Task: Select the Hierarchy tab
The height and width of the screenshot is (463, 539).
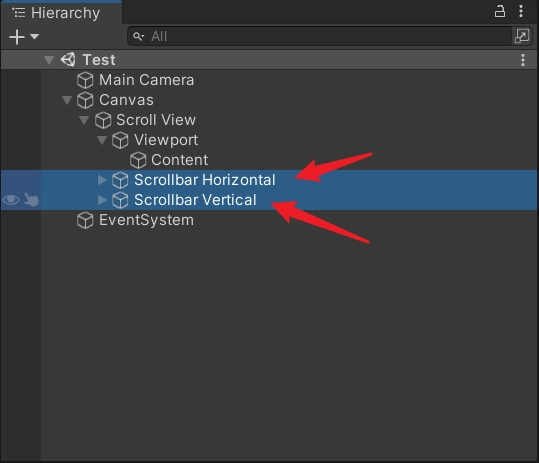Action: click(62, 13)
